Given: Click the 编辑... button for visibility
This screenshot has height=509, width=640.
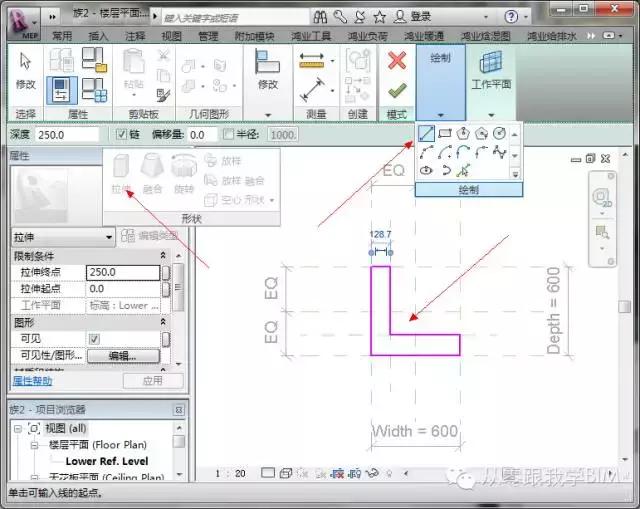Looking at the screenshot, I should pyautogui.click(x=122, y=356).
